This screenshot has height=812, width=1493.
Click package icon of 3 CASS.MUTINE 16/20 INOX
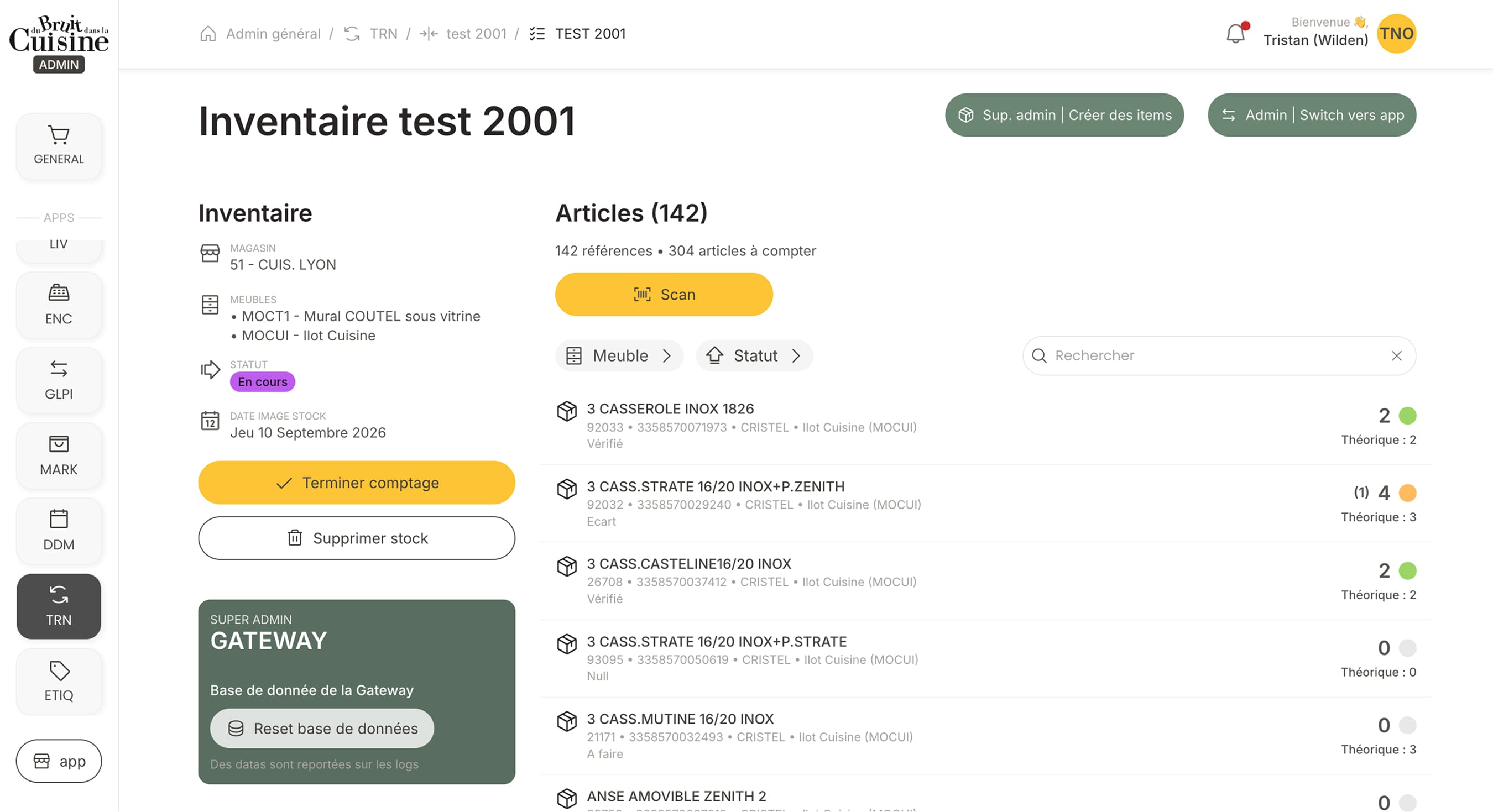[x=567, y=721]
